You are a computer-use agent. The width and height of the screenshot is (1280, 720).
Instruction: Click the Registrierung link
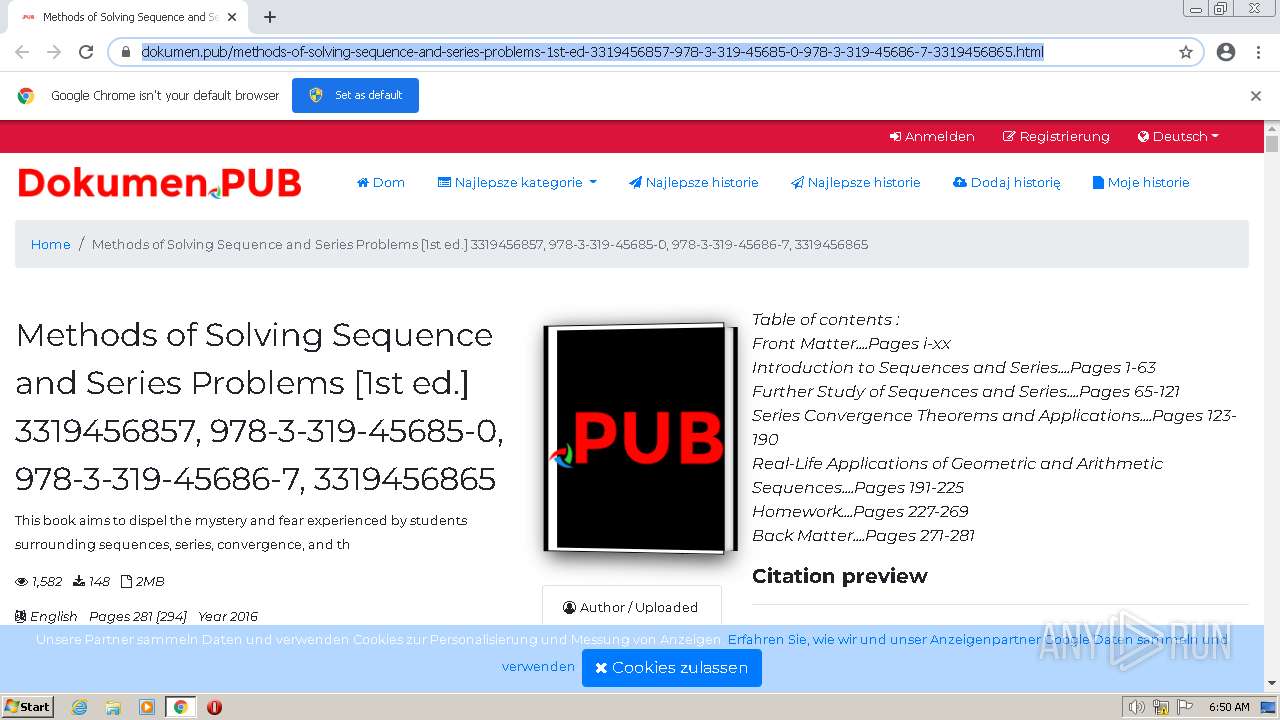(x=1056, y=137)
